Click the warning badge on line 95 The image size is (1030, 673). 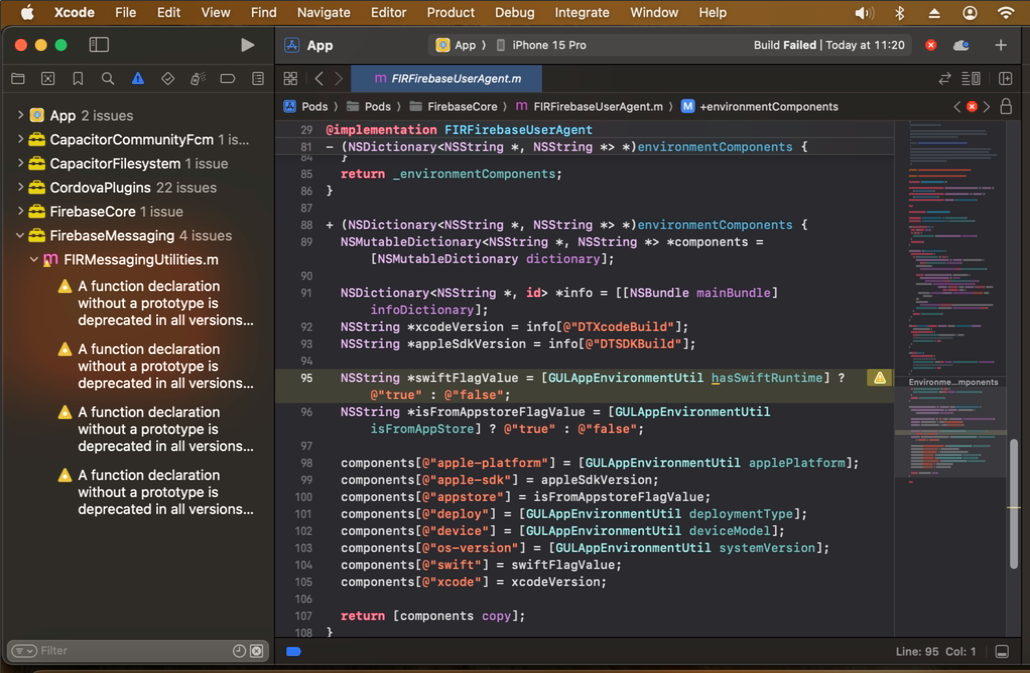[880, 378]
